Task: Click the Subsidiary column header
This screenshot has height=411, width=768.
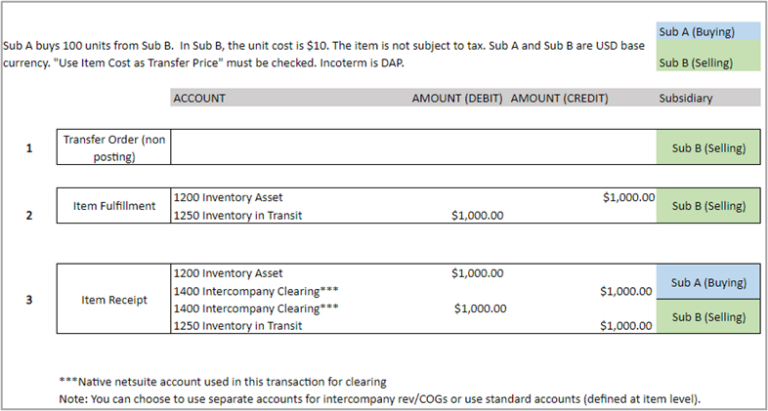Action: click(686, 98)
